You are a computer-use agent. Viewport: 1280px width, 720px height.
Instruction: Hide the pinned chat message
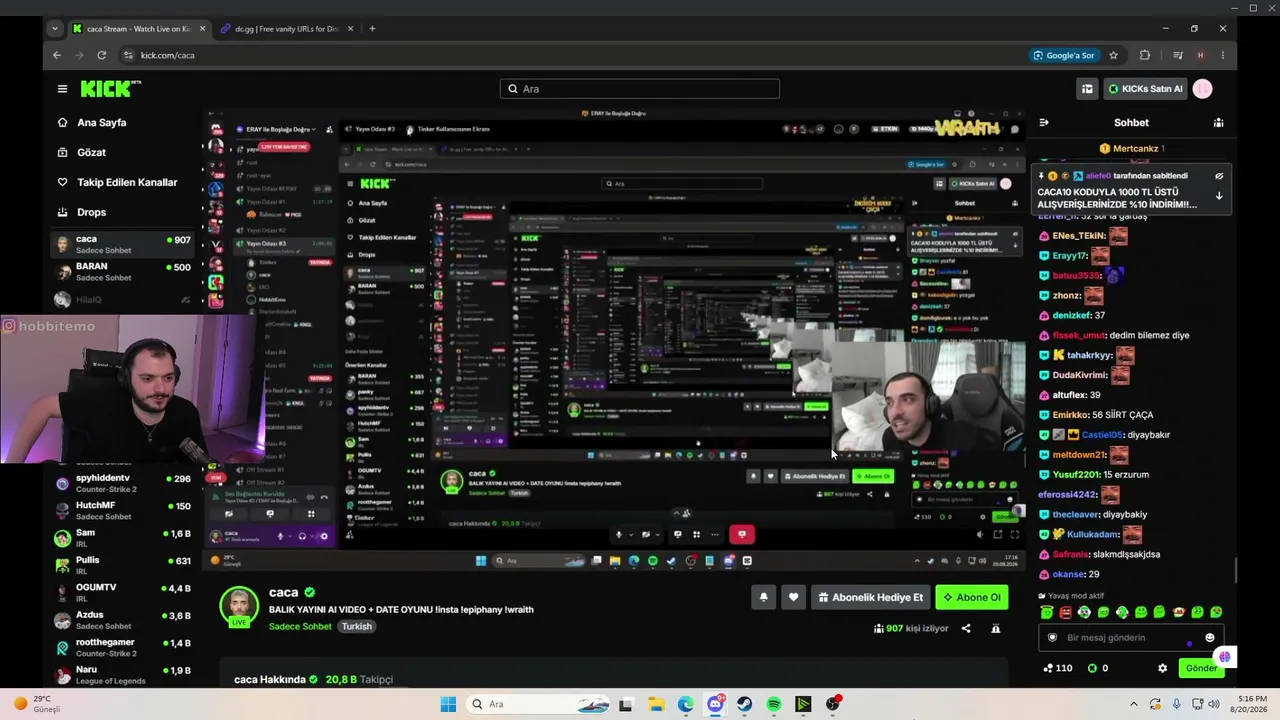tap(1219, 176)
